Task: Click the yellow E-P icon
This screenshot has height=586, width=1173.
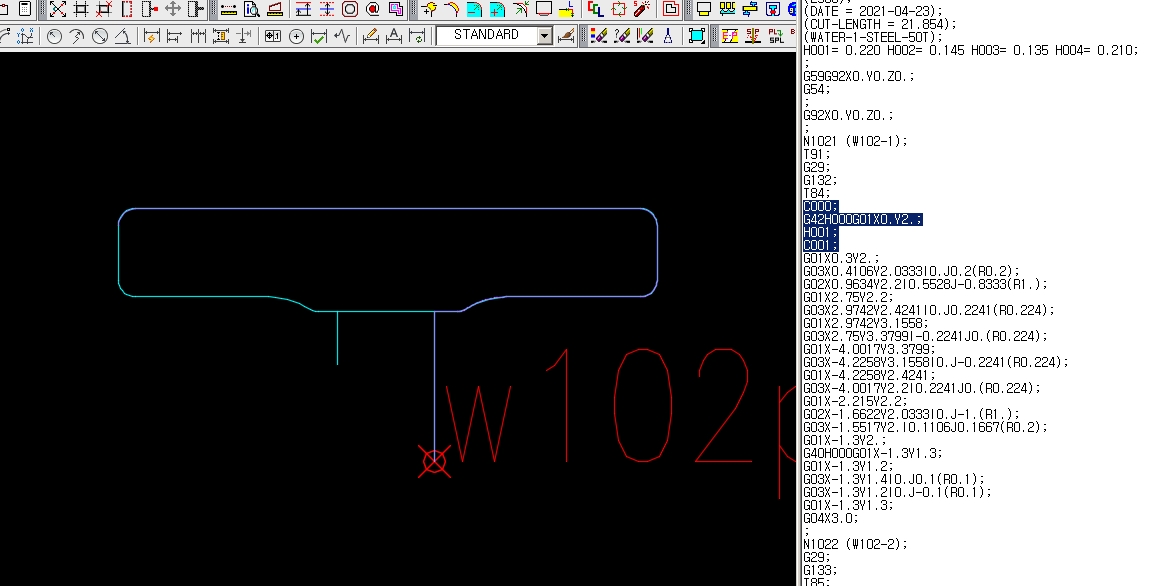Action: point(730,36)
